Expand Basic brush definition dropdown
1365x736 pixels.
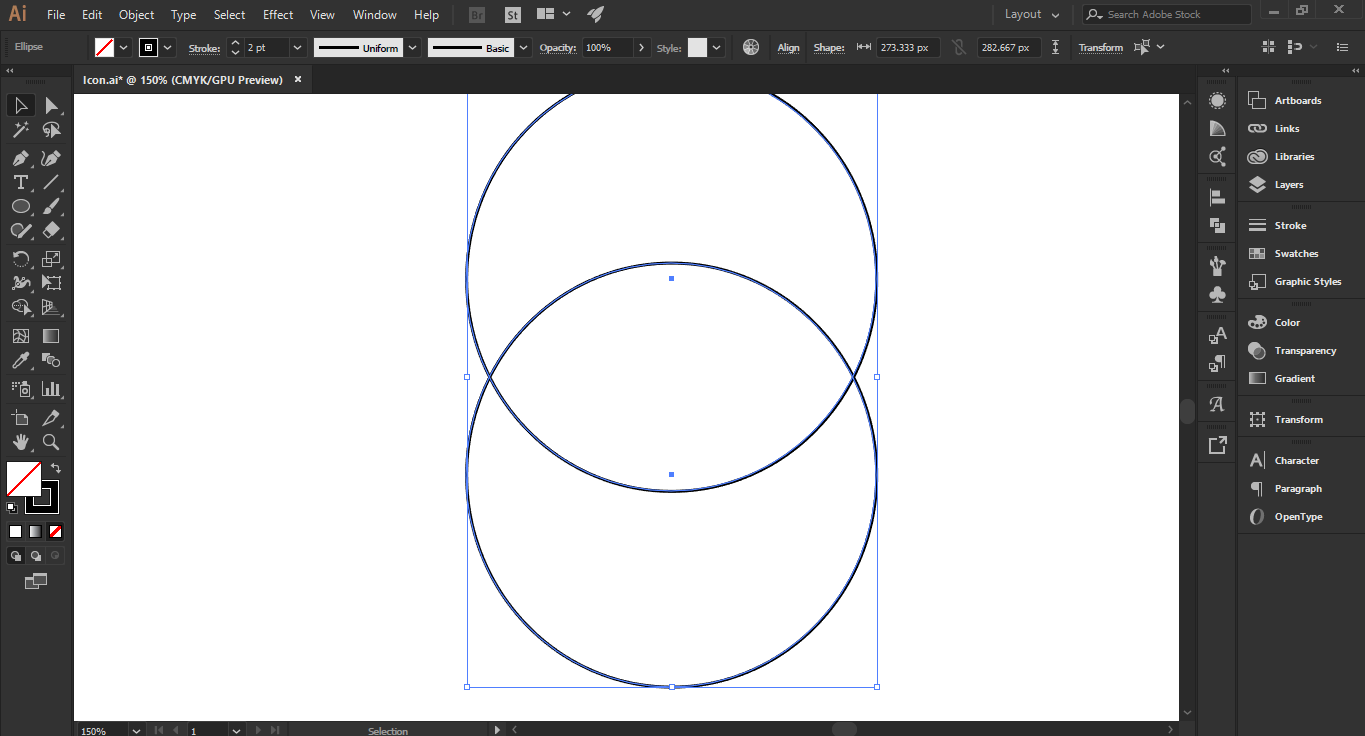pyautogui.click(x=523, y=47)
